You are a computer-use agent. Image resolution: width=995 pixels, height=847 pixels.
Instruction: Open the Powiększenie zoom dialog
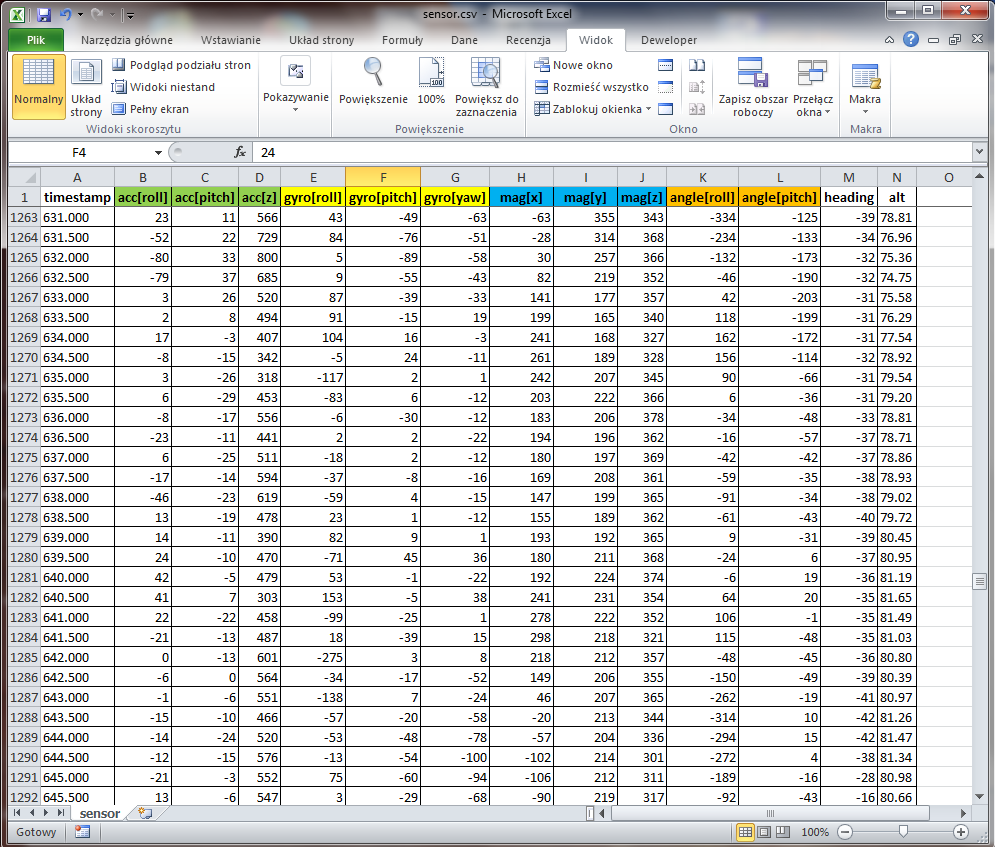point(373,82)
